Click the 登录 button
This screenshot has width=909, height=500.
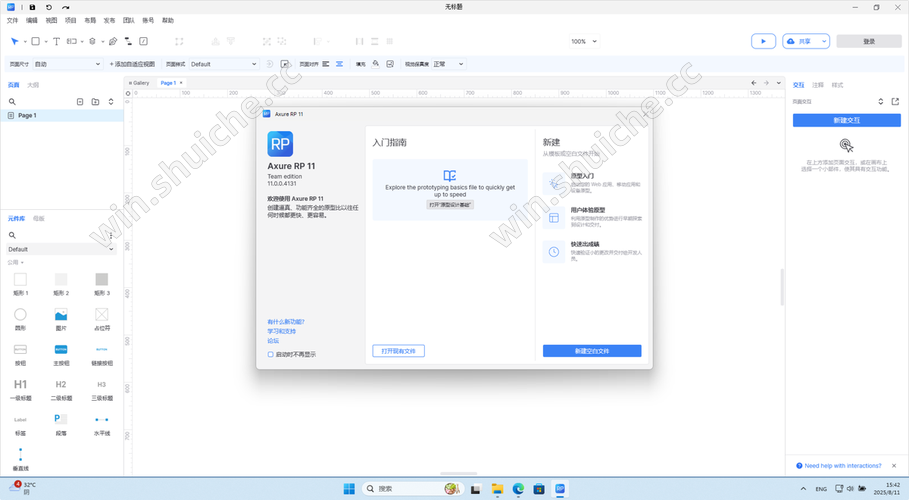(x=869, y=41)
